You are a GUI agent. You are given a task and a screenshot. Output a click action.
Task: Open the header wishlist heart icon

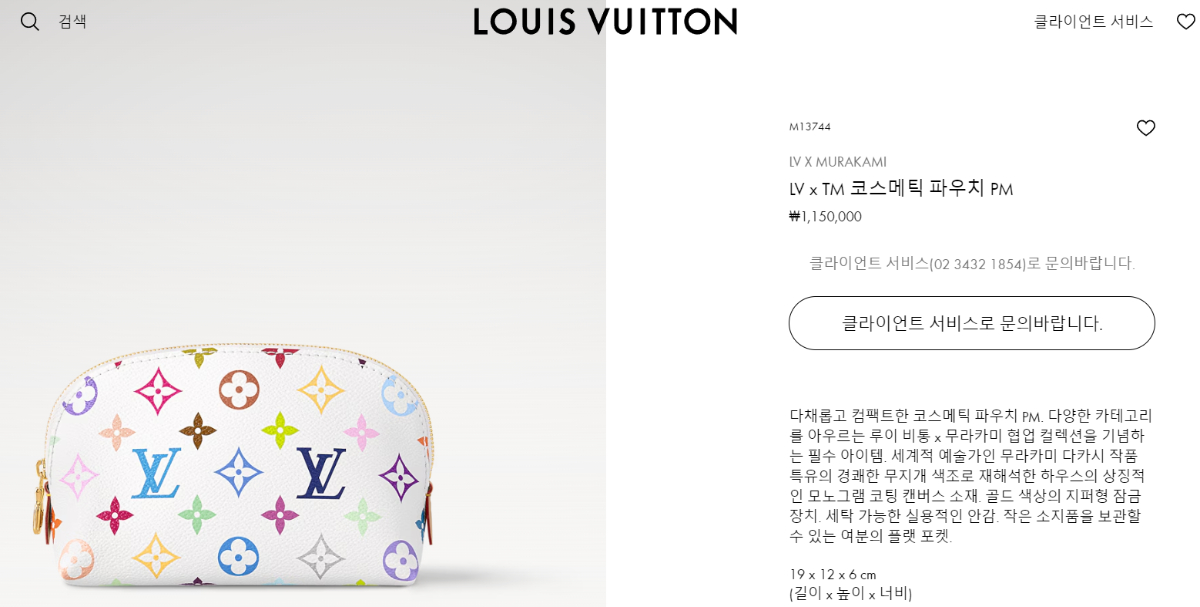coord(1186,21)
